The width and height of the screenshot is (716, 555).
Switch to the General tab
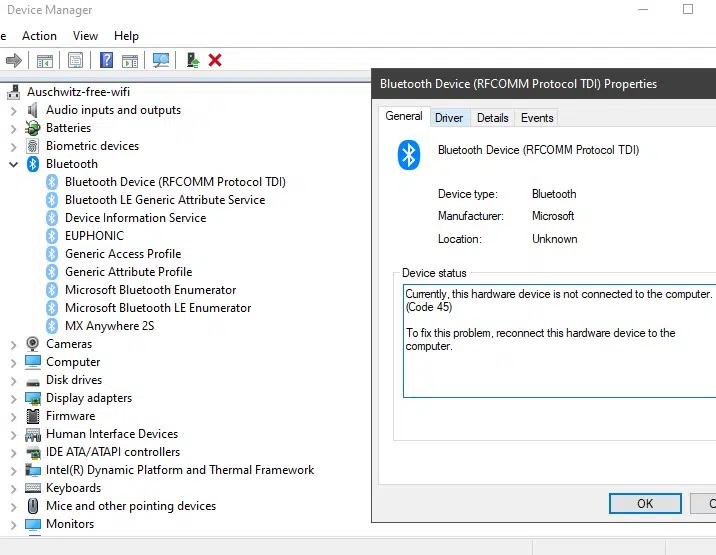(x=404, y=116)
